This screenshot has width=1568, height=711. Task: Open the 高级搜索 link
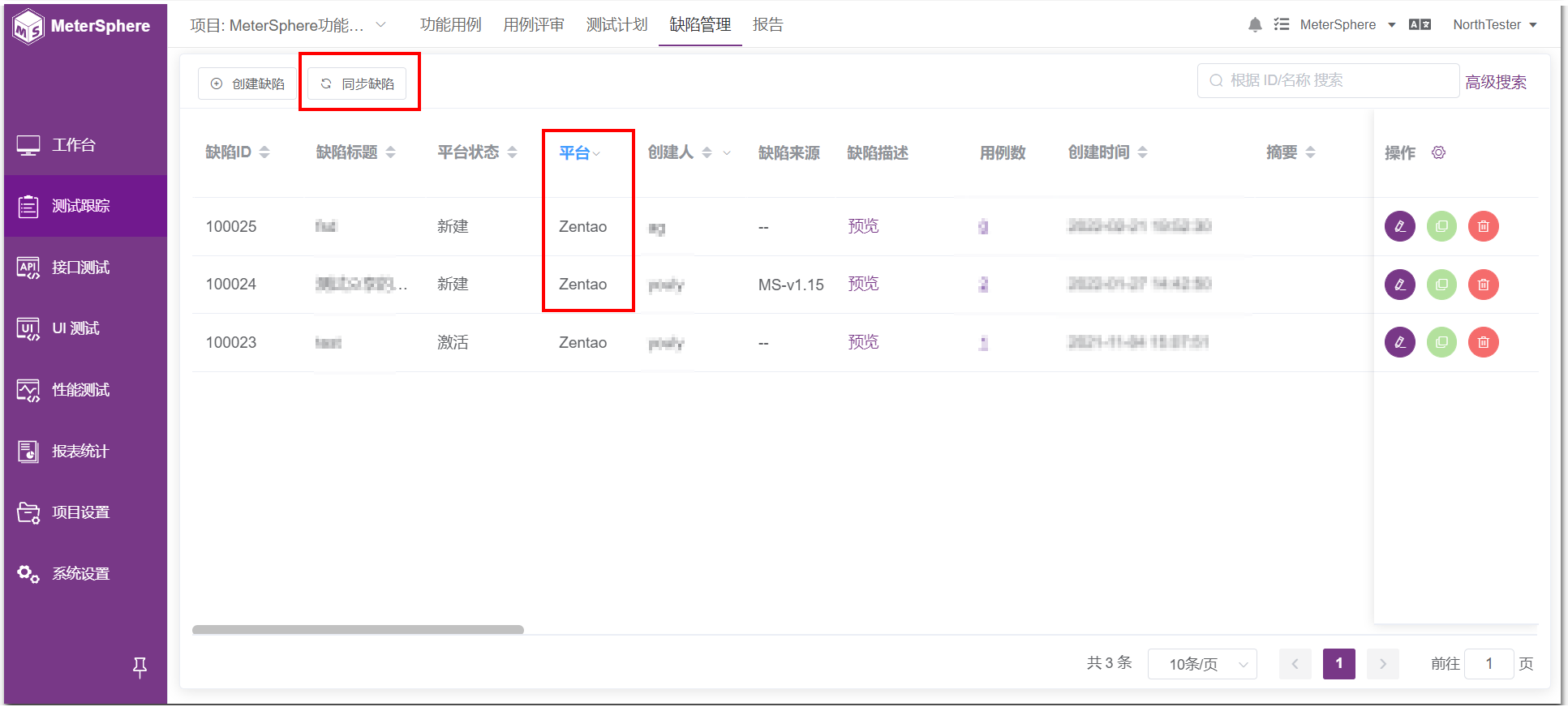click(1496, 82)
